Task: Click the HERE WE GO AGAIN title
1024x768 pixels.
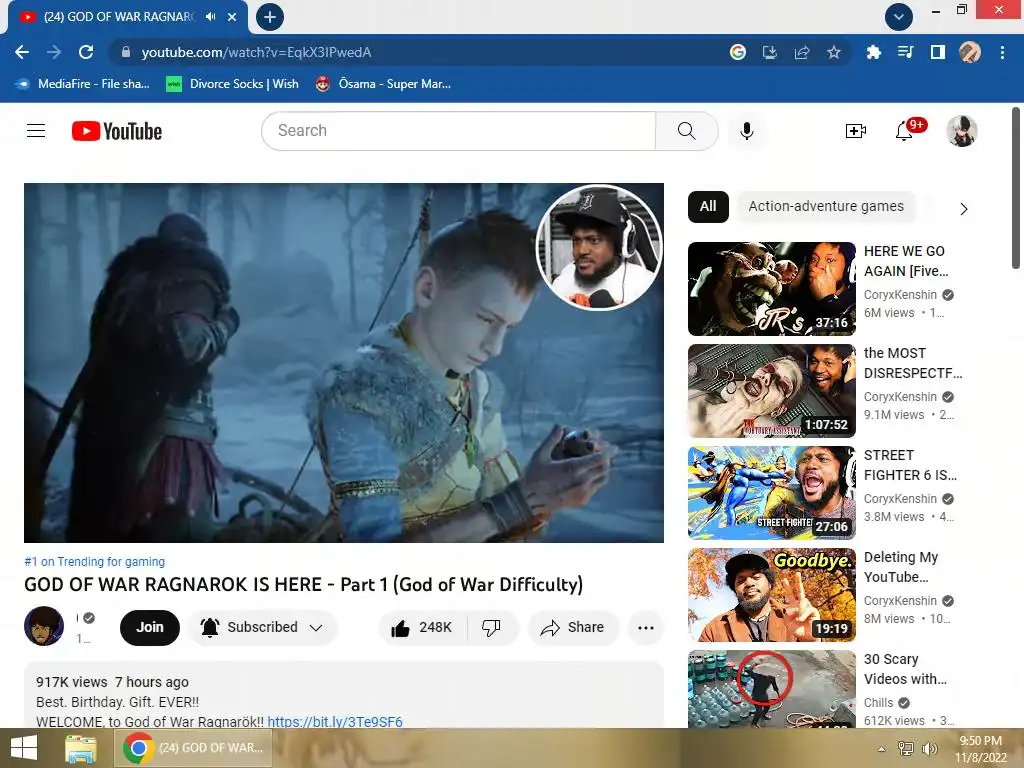Action: click(x=906, y=261)
